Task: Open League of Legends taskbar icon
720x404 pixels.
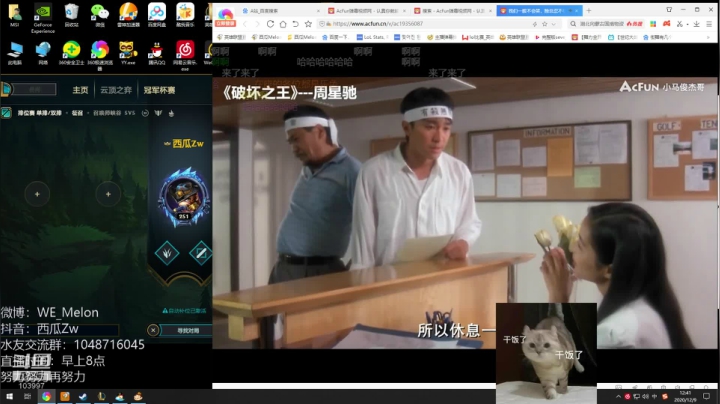Action: tap(101, 396)
